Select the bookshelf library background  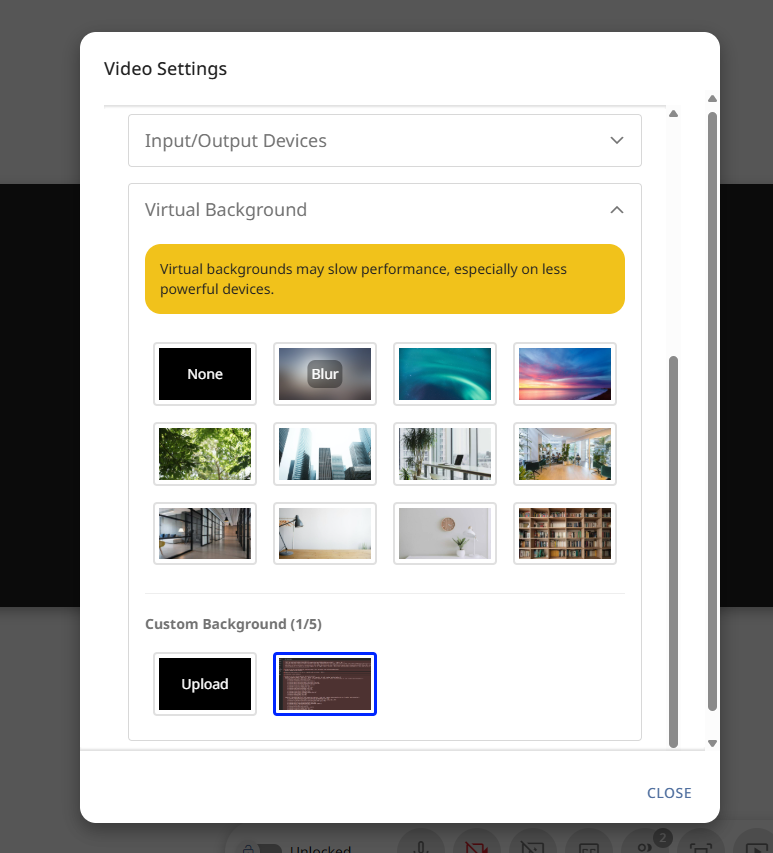(565, 534)
